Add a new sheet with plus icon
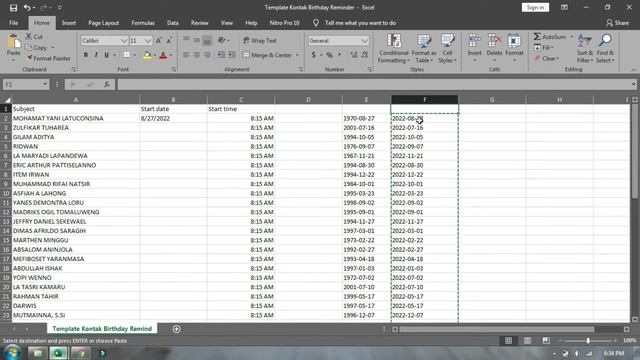 pyautogui.click(x=176, y=329)
